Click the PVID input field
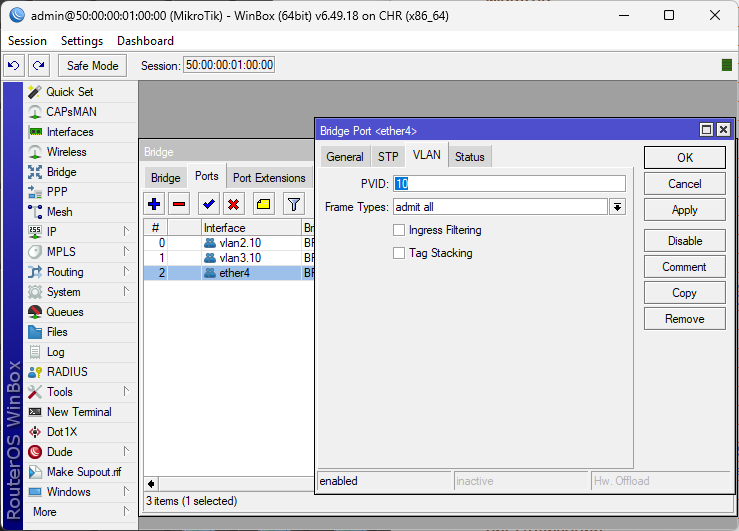The height and width of the screenshot is (531, 739). coord(509,184)
